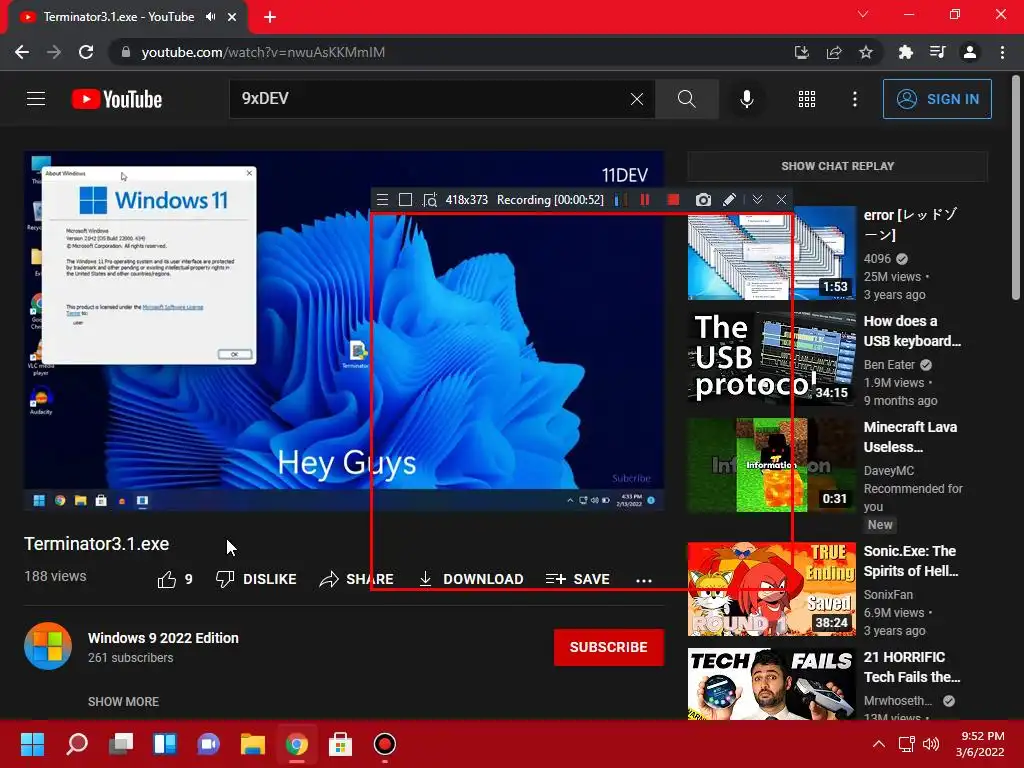Click SHOW CHAT REPLAY

(x=837, y=166)
